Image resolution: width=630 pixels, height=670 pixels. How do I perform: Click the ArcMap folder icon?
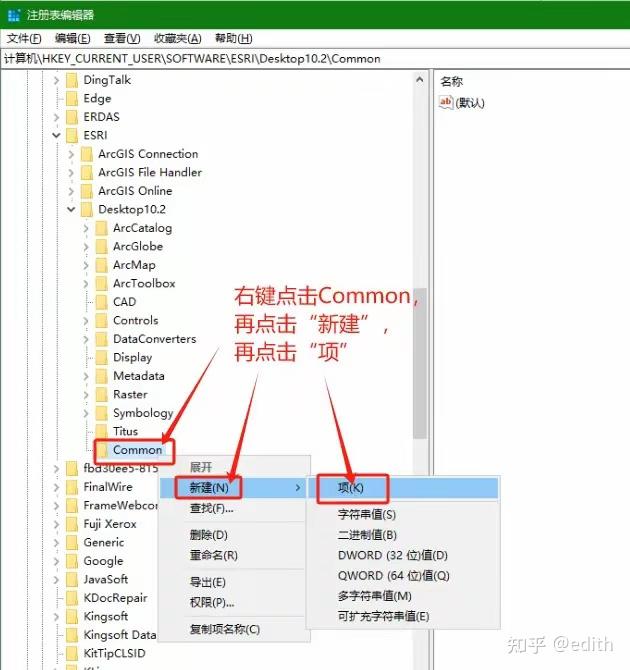point(102,265)
